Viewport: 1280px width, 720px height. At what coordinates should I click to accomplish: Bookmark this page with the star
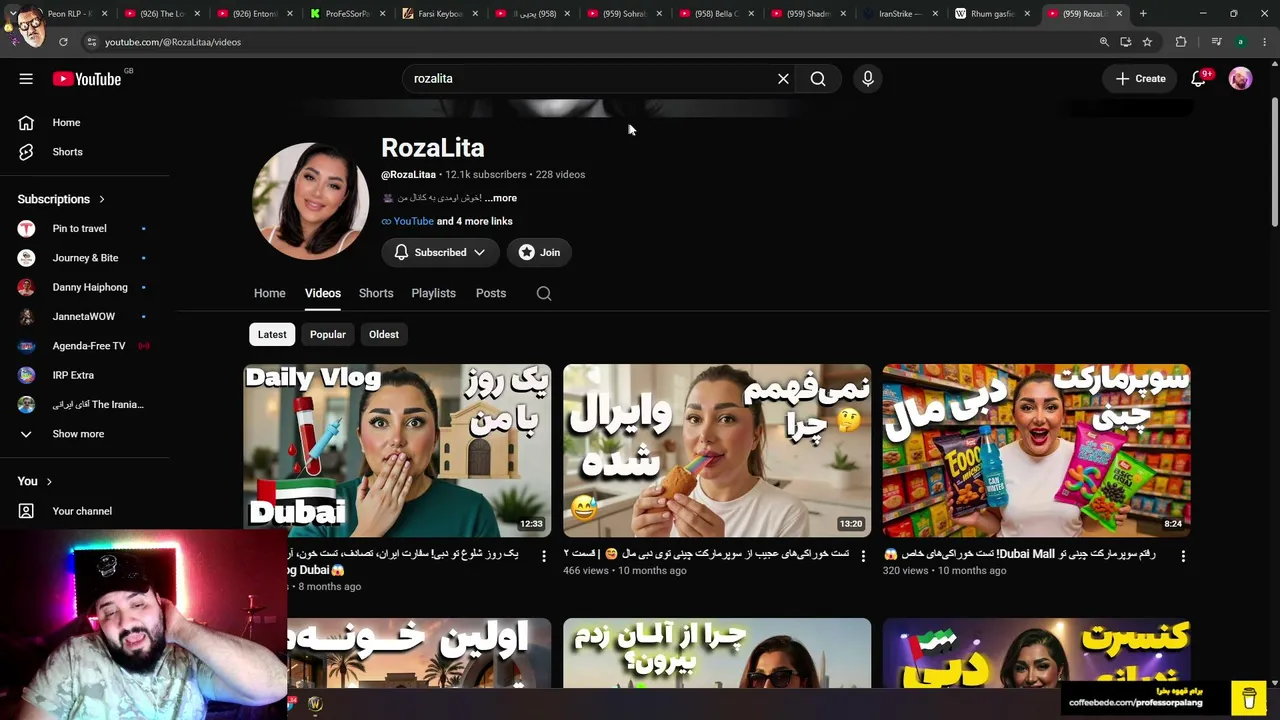(1147, 42)
